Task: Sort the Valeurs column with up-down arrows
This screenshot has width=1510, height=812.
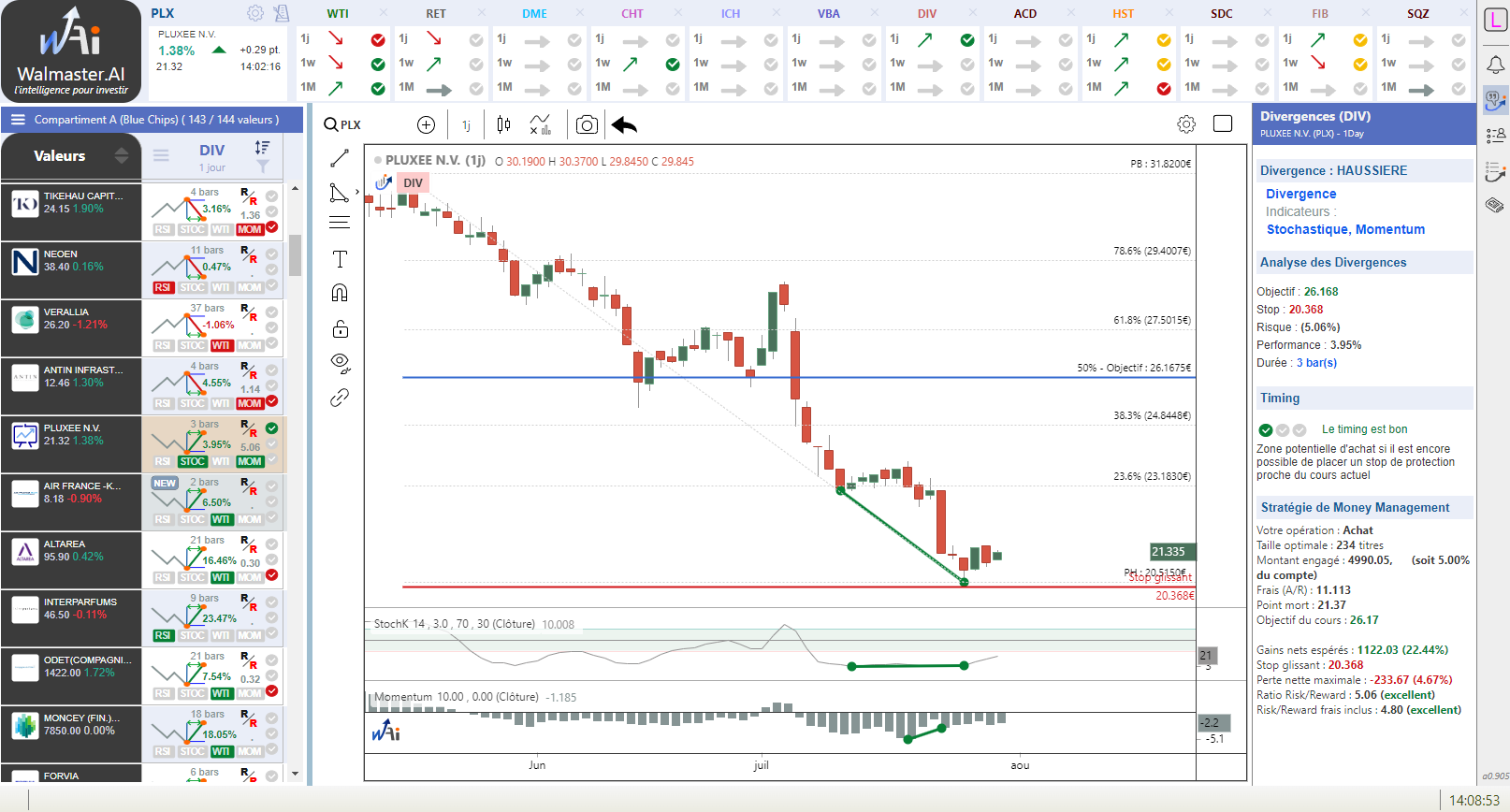Action: 122,155
